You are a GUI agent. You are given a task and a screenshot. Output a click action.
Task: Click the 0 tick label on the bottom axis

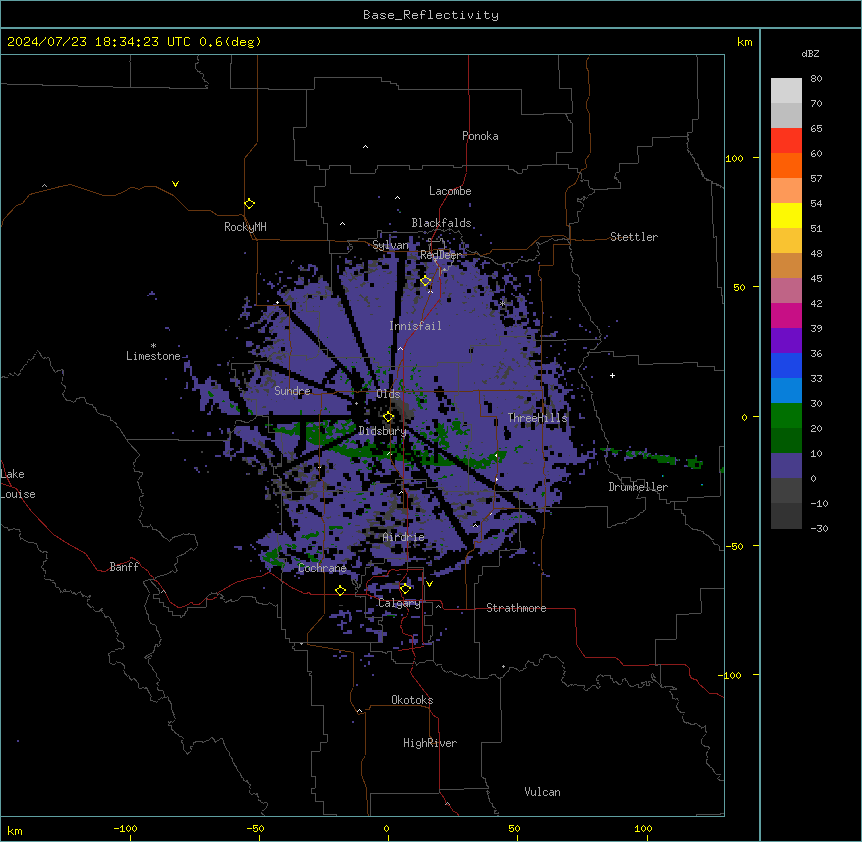point(386,828)
